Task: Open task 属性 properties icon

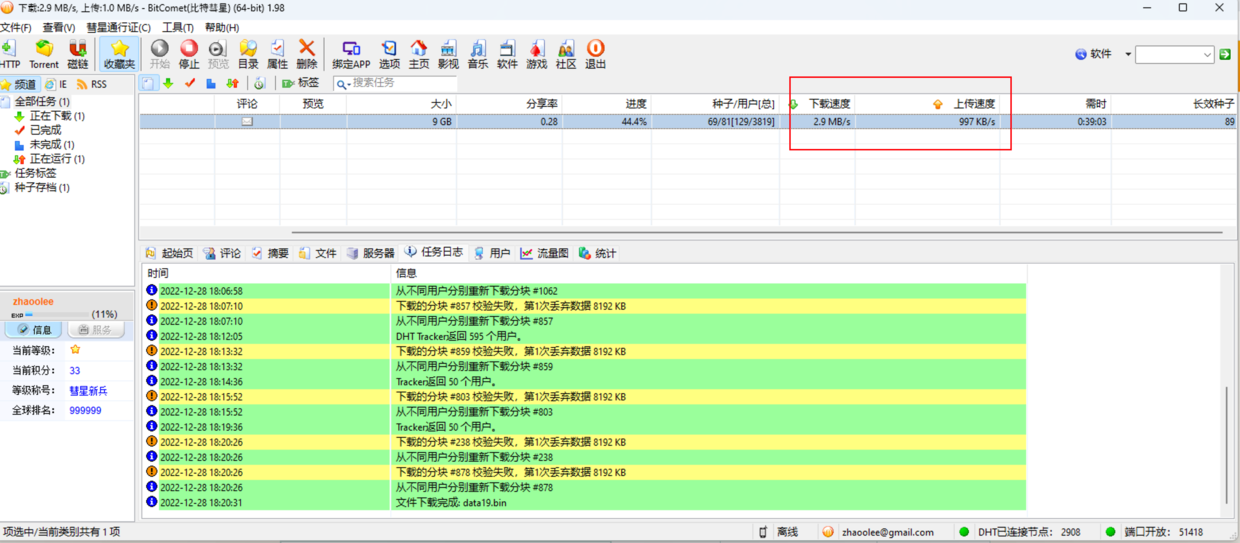Action: tap(277, 54)
